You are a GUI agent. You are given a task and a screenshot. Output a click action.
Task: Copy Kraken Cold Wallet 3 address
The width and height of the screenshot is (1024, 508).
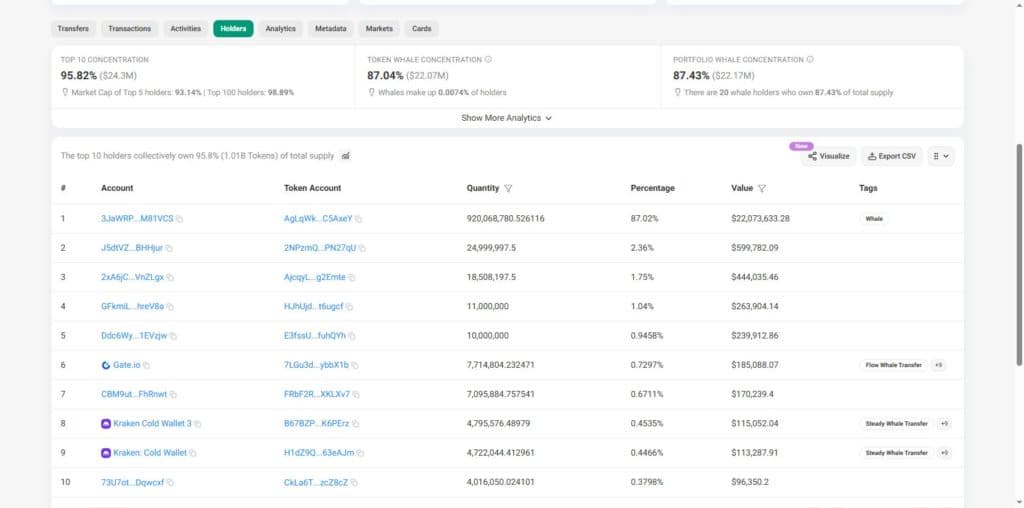coord(198,424)
